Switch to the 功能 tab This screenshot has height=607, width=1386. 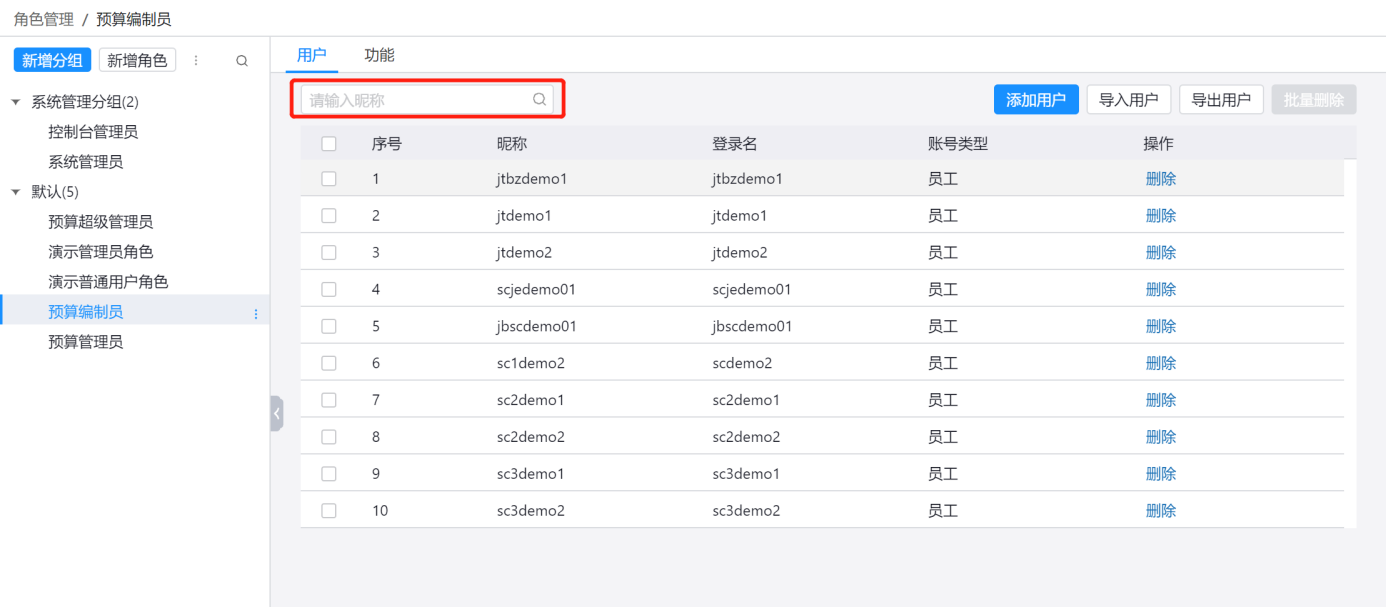pyautogui.click(x=379, y=56)
